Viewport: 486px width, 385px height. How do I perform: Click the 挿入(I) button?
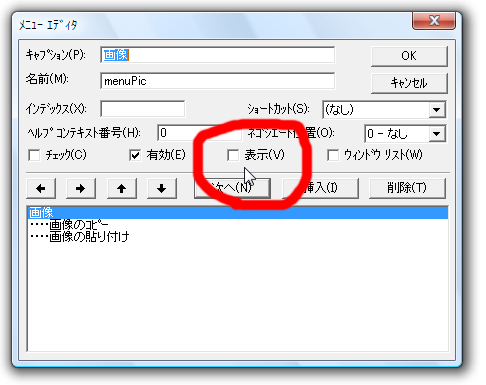[x=320, y=188]
